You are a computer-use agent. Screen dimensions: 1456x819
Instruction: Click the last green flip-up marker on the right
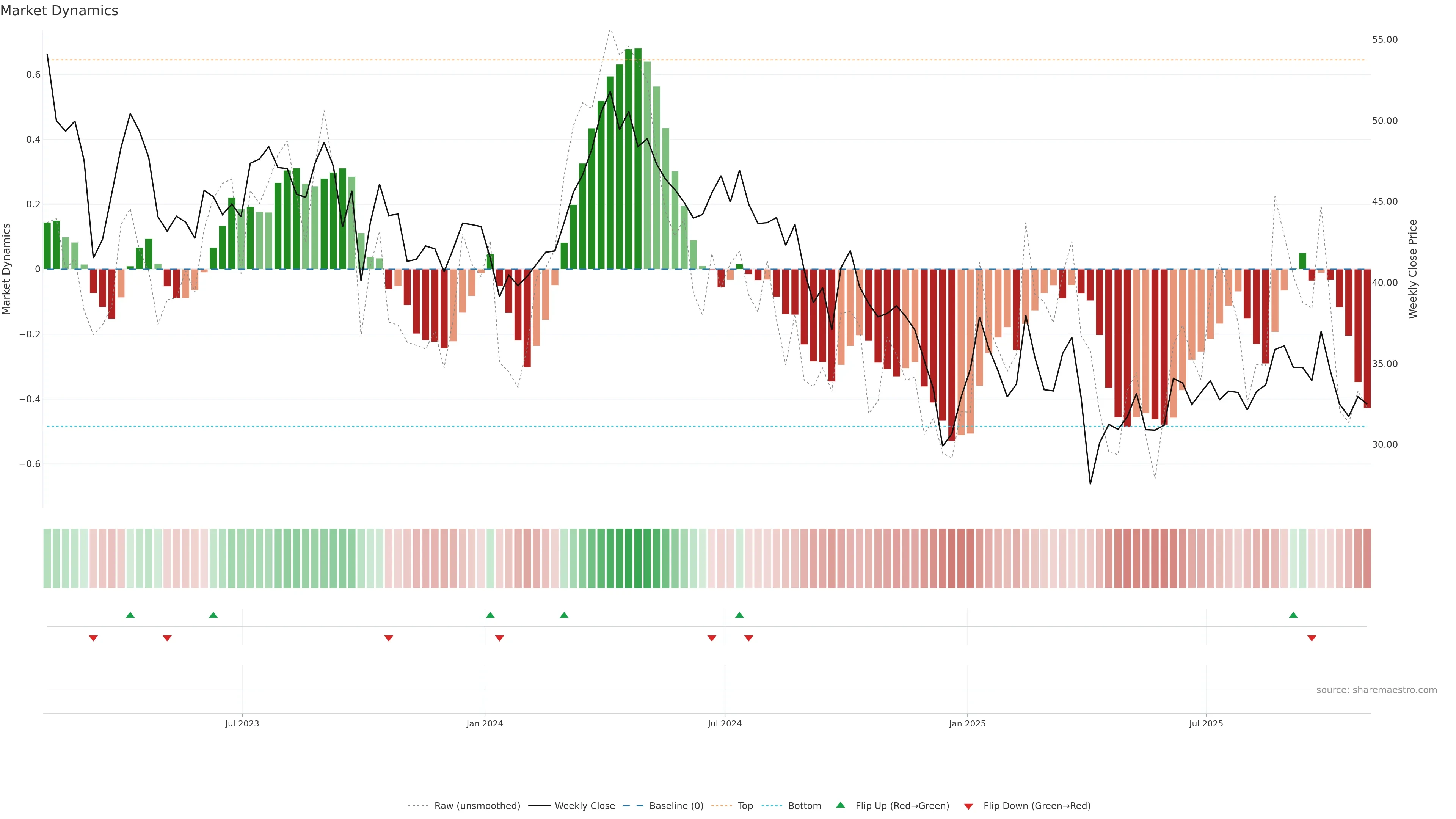(x=1293, y=615)
